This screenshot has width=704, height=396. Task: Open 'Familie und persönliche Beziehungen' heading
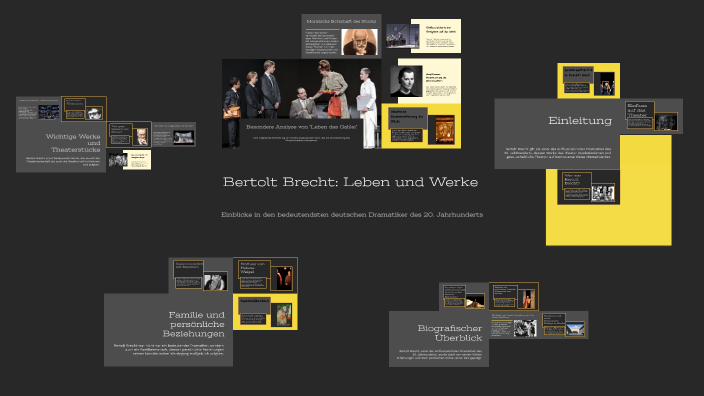click(x=194, y=324)
